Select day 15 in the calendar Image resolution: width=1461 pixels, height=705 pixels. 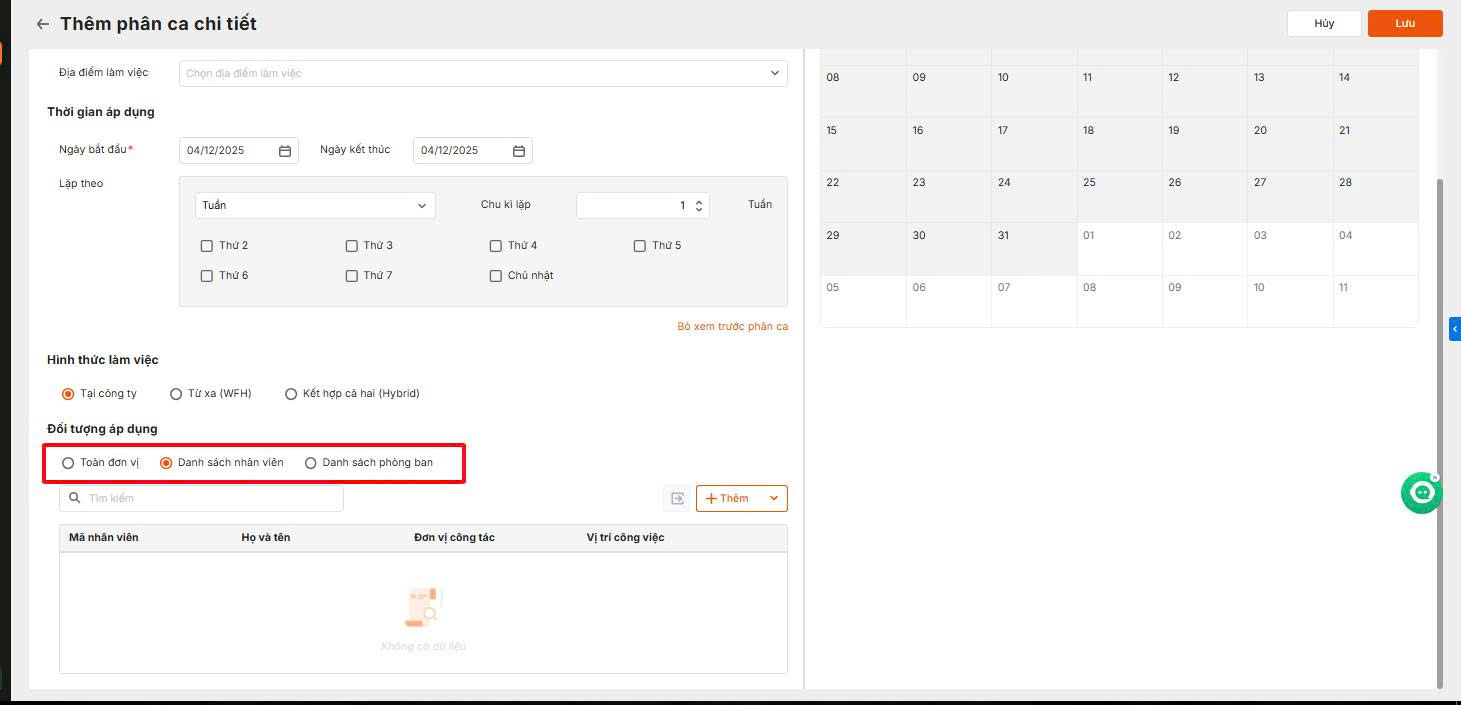coord(863,144)
